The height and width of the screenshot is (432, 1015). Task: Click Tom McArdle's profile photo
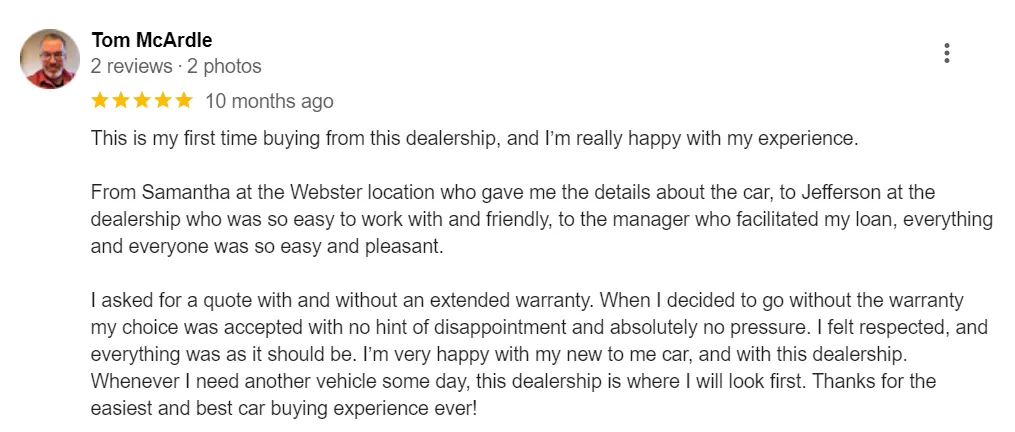pos(50,58)
